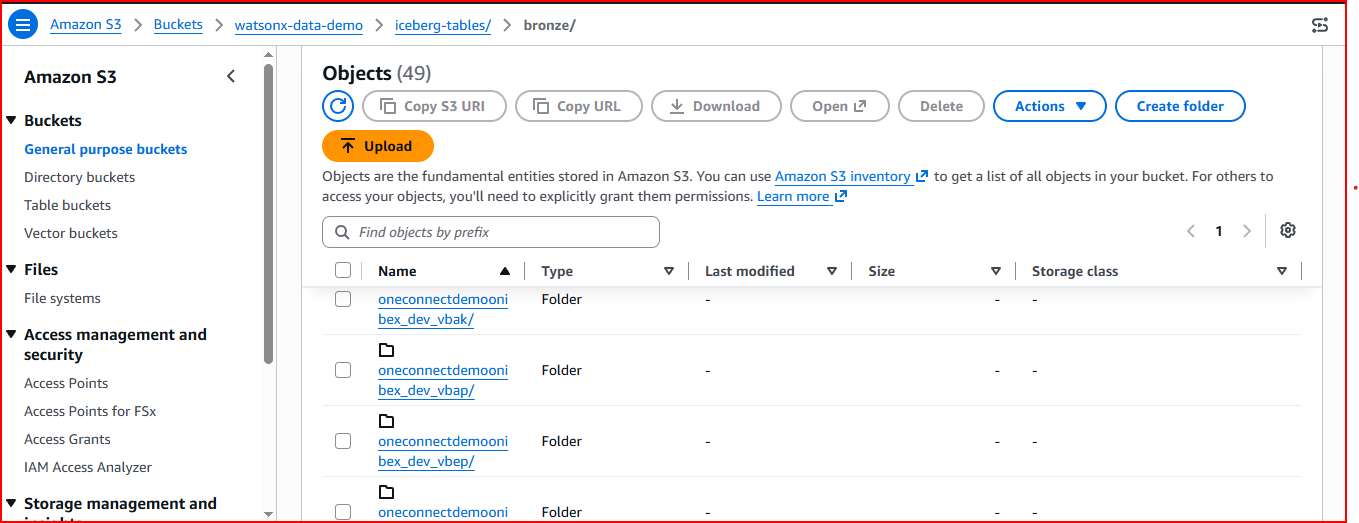This screenshot has height=523, width=1359.
Task: Open Table buckets
Action: click(x=68, y=205)
